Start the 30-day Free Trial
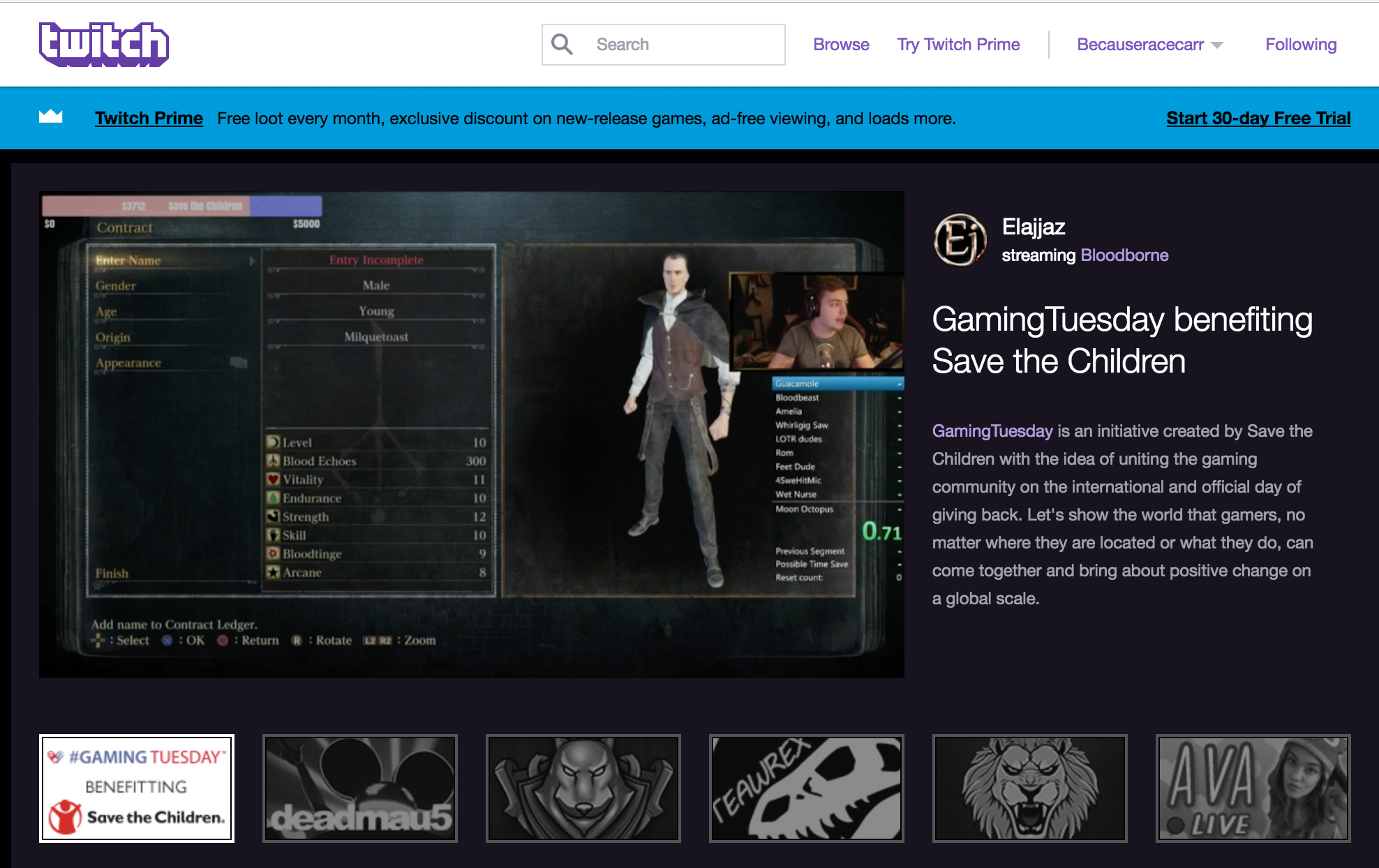 tap(1258, 118)
